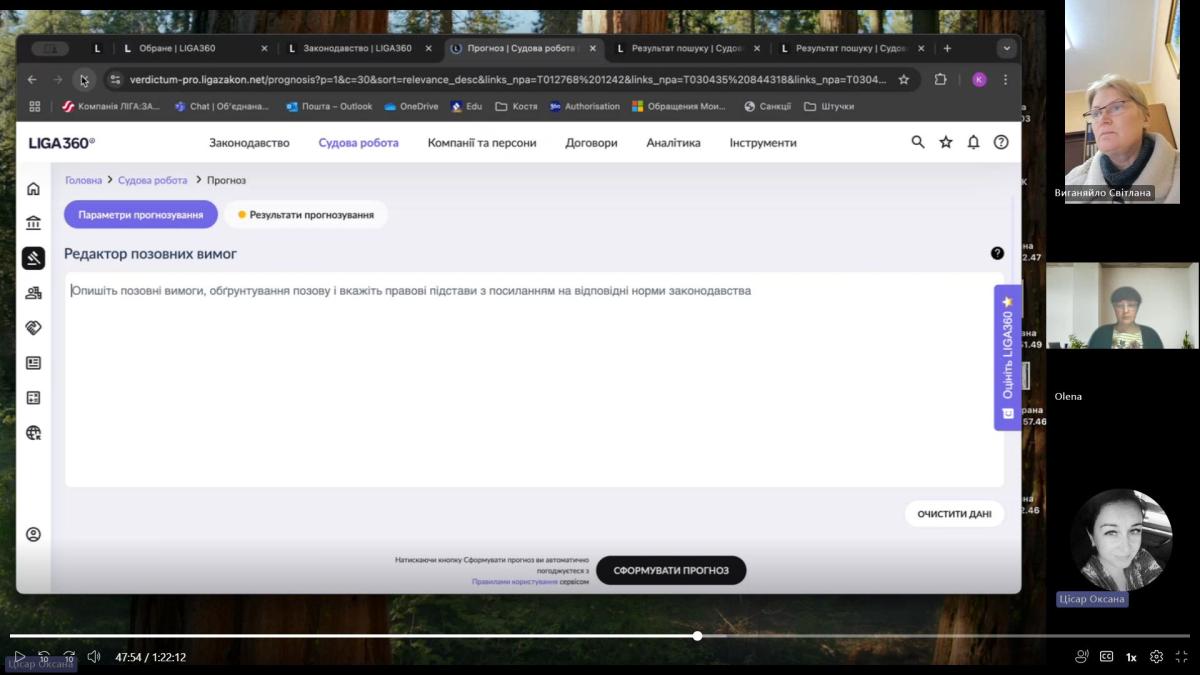Open the home icon in left sidebar
Viewport: 1200px width, 675px height.
coord(33,189)
